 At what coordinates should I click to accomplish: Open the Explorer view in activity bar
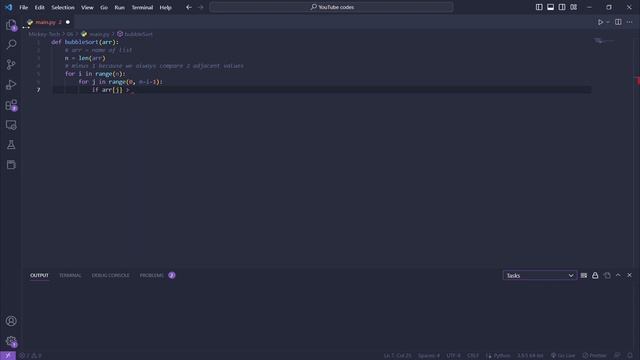11,25
